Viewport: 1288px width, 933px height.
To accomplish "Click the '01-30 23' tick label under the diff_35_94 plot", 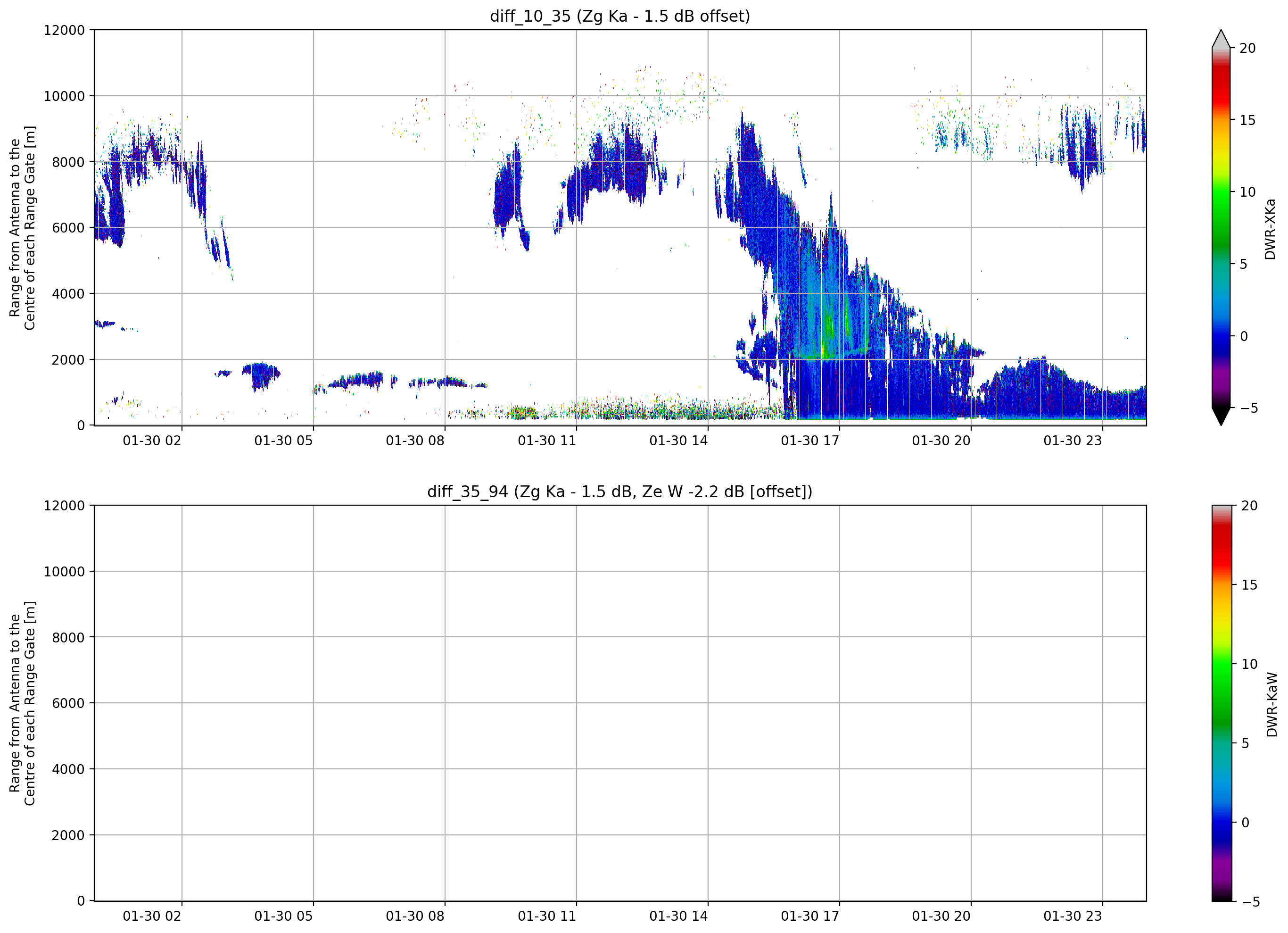I will pos(1073,916).
